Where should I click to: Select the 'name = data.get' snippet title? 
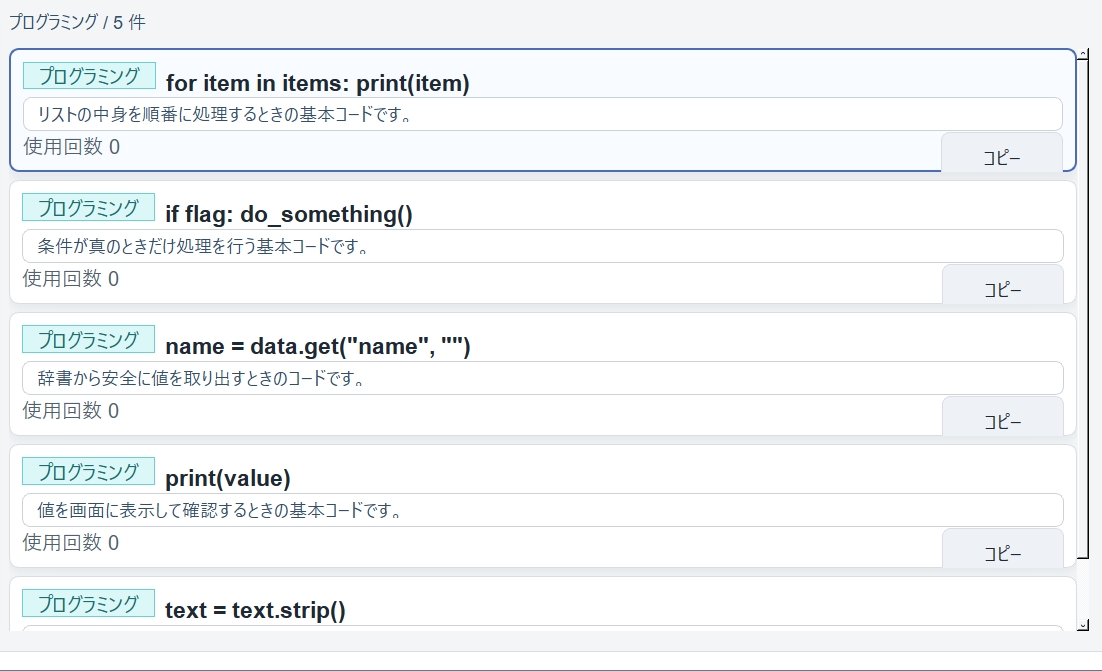click(x=317, y=346)
